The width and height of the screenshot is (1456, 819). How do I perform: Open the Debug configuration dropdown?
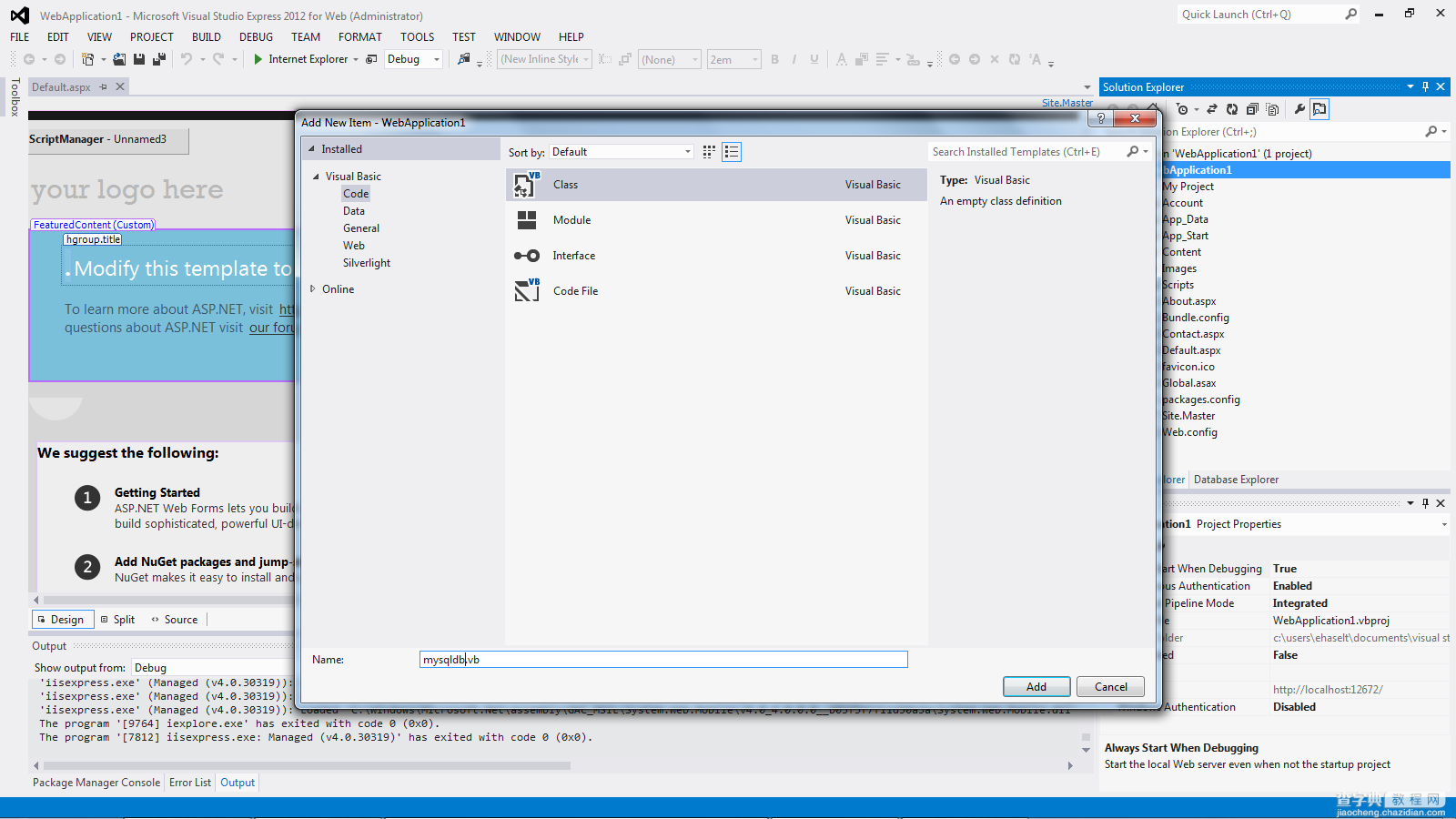413,59
